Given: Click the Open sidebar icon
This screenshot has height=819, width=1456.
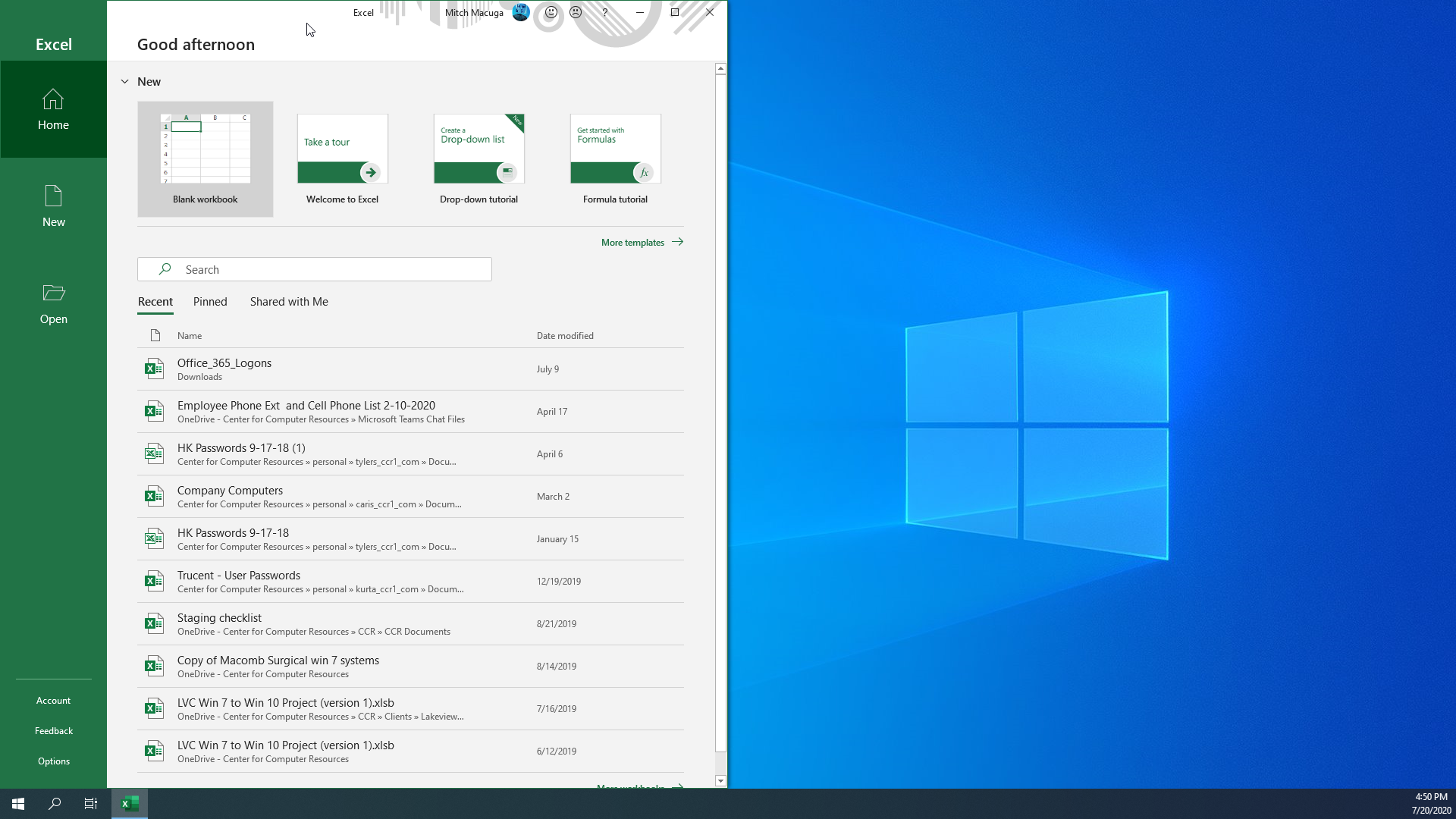Looking at the screenshot, I should [x=53, y=304].
